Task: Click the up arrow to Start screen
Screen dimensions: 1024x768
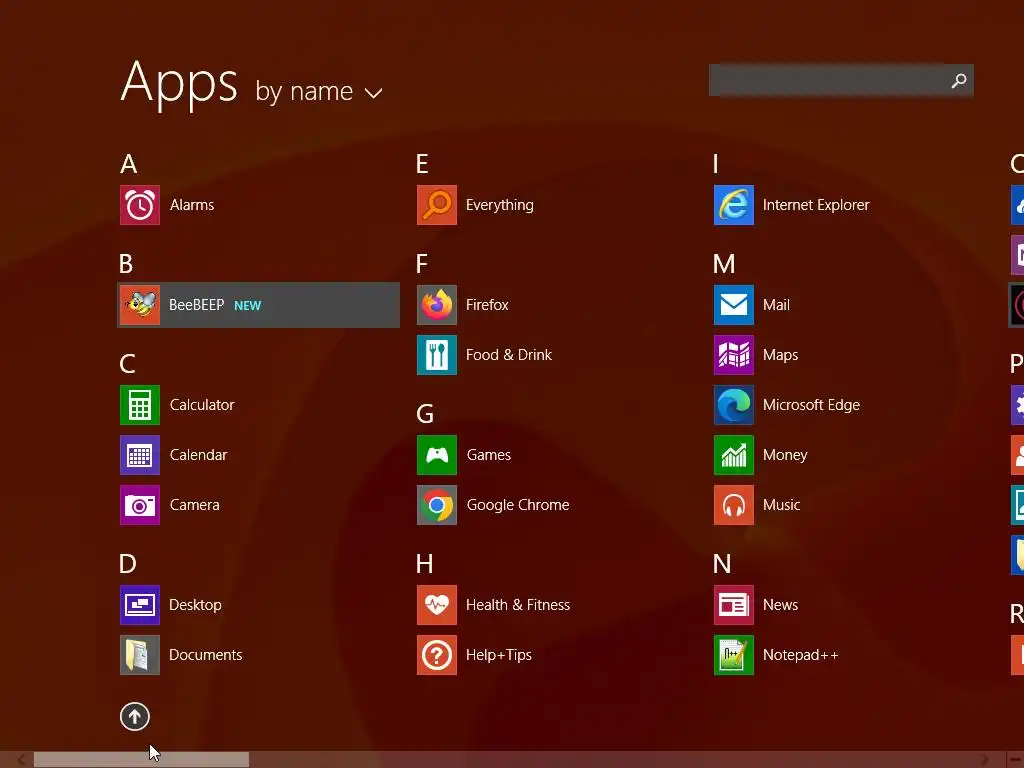Action: pyautogui.click(x=135, y=716)
